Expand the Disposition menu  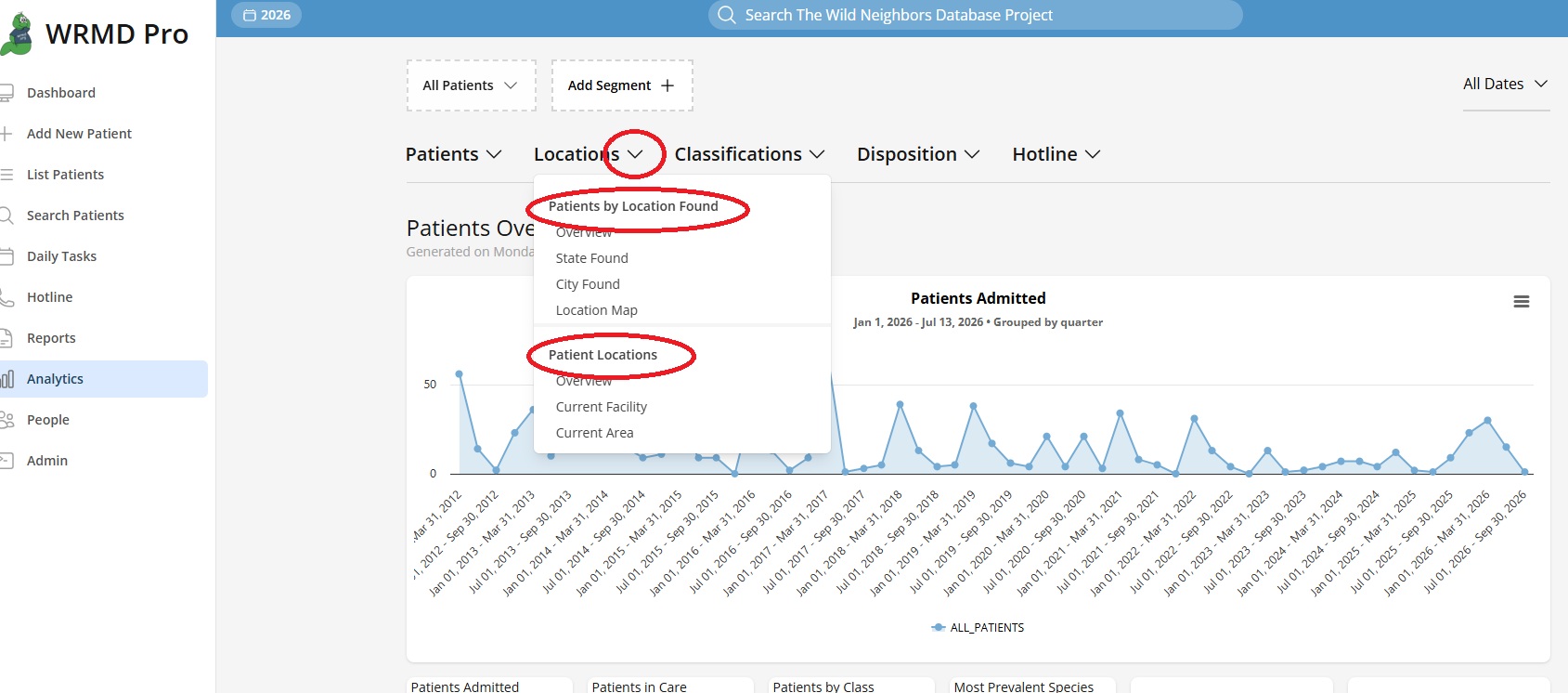918,154
